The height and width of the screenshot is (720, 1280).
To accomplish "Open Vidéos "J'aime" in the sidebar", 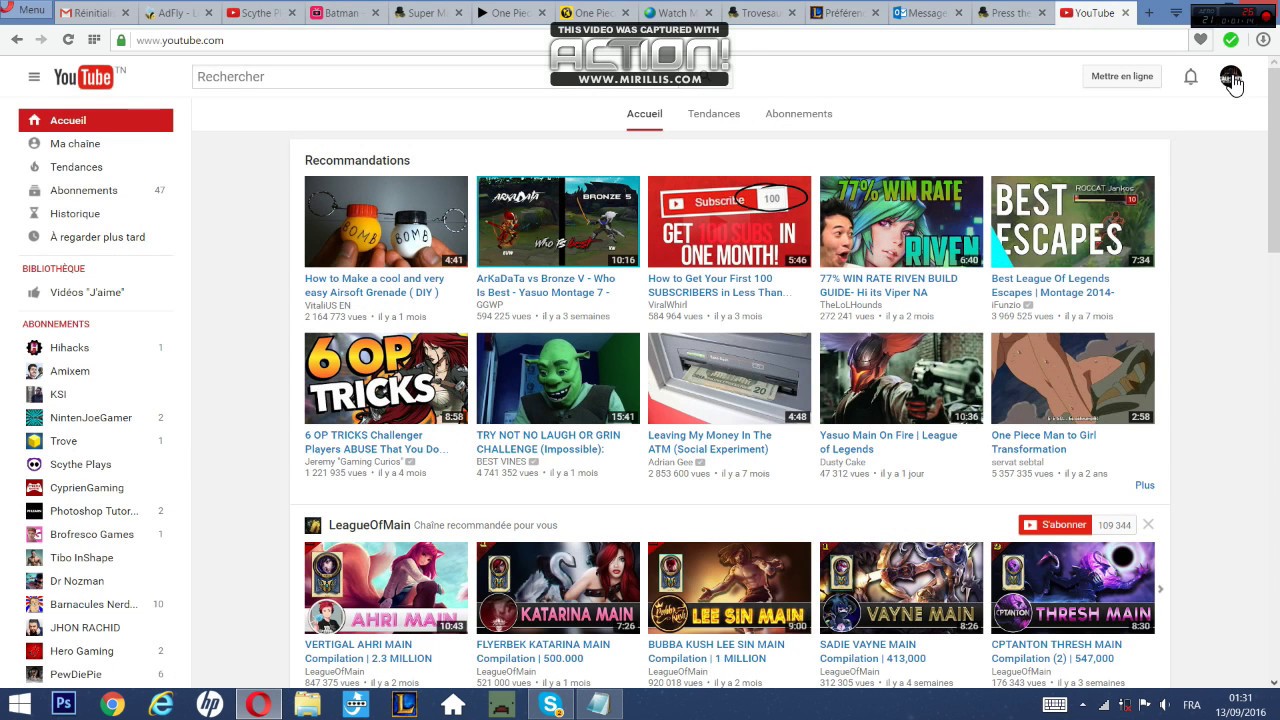I will coord(87,293).
